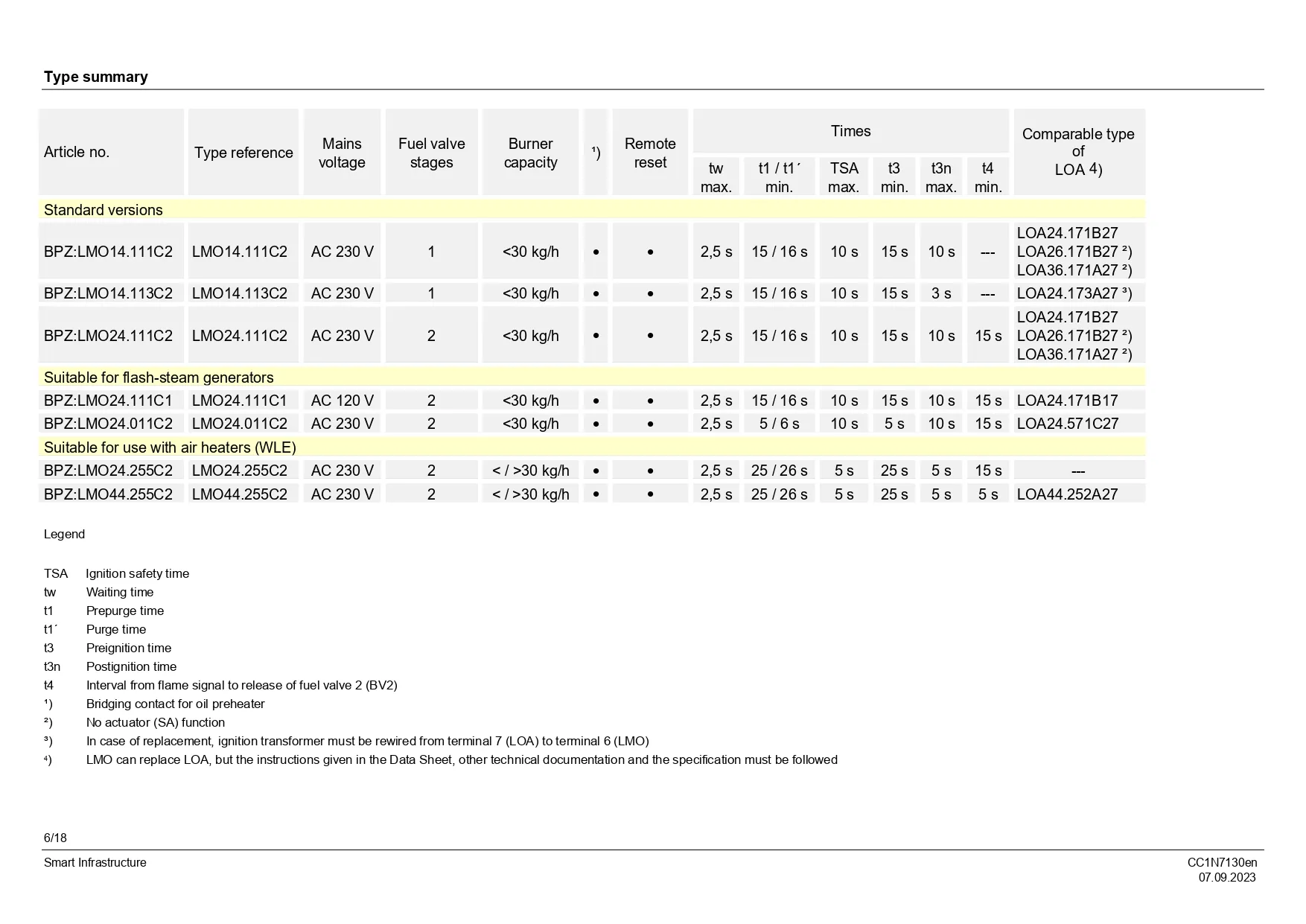This screenshot has height=924, width=1306.
Task: Click the Comparable type of LOA header
Action: coord(1078,152)
